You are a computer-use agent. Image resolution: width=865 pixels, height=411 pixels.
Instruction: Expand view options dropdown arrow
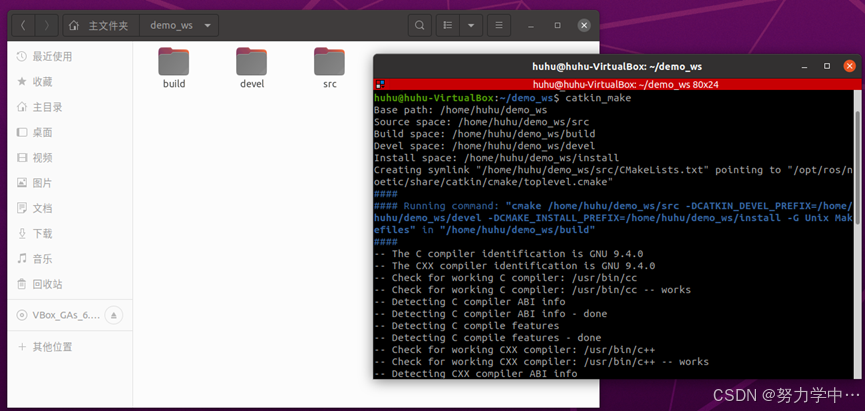pyautogui.click(x=471, y=25)
